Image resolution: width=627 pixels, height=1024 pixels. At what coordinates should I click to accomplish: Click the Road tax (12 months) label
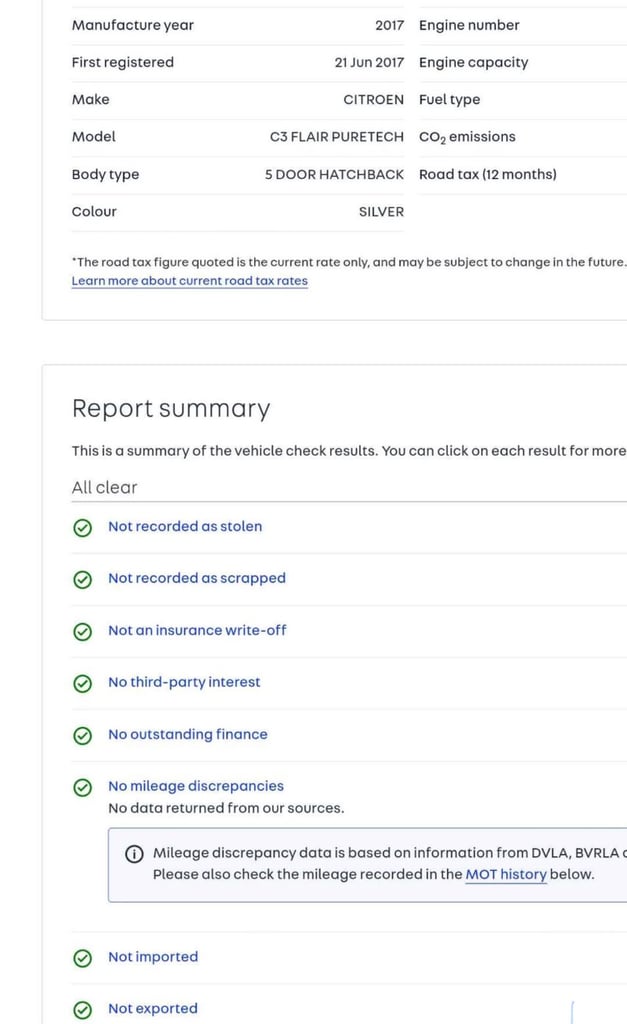488,174
